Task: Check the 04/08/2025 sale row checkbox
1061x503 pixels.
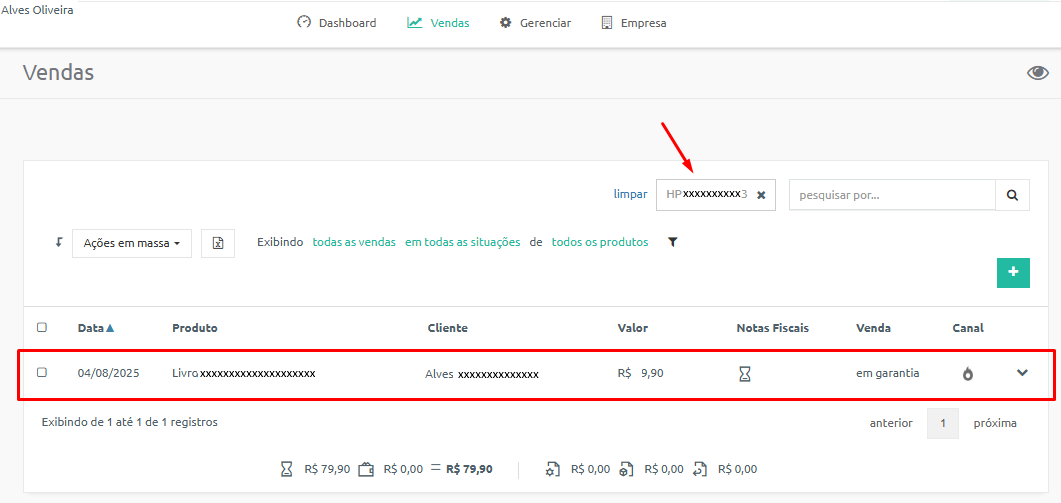Action: 42,372
